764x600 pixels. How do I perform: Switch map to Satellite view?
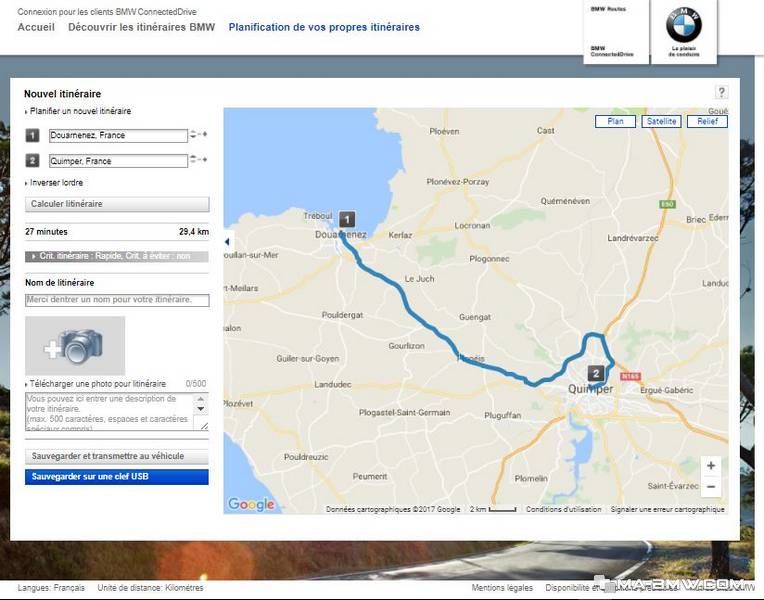pyautogui.click(x=661, y=121)
